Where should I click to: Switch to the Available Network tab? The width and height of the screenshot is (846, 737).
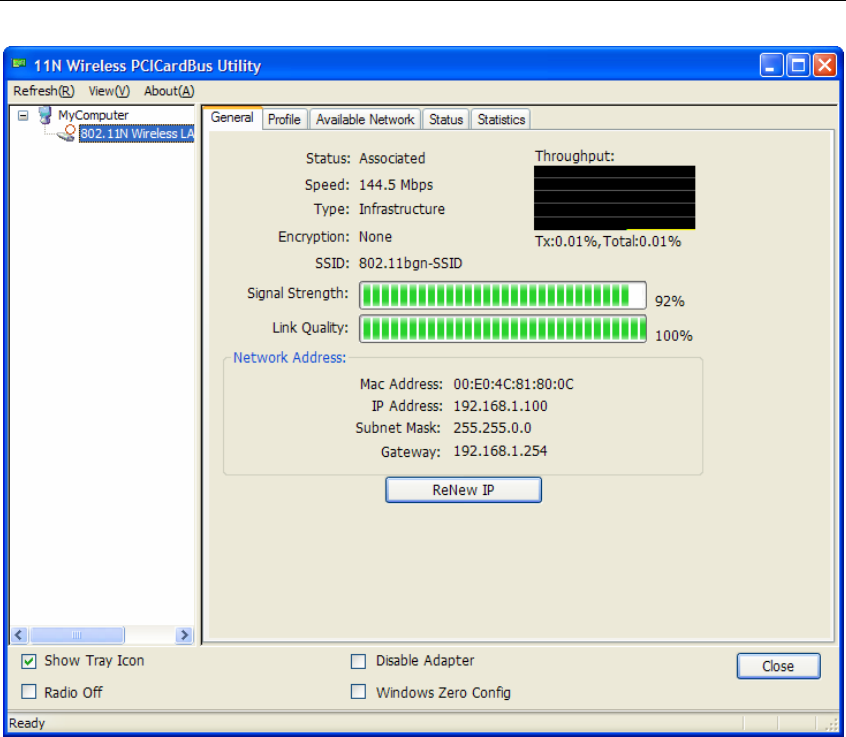coord(365,119)
